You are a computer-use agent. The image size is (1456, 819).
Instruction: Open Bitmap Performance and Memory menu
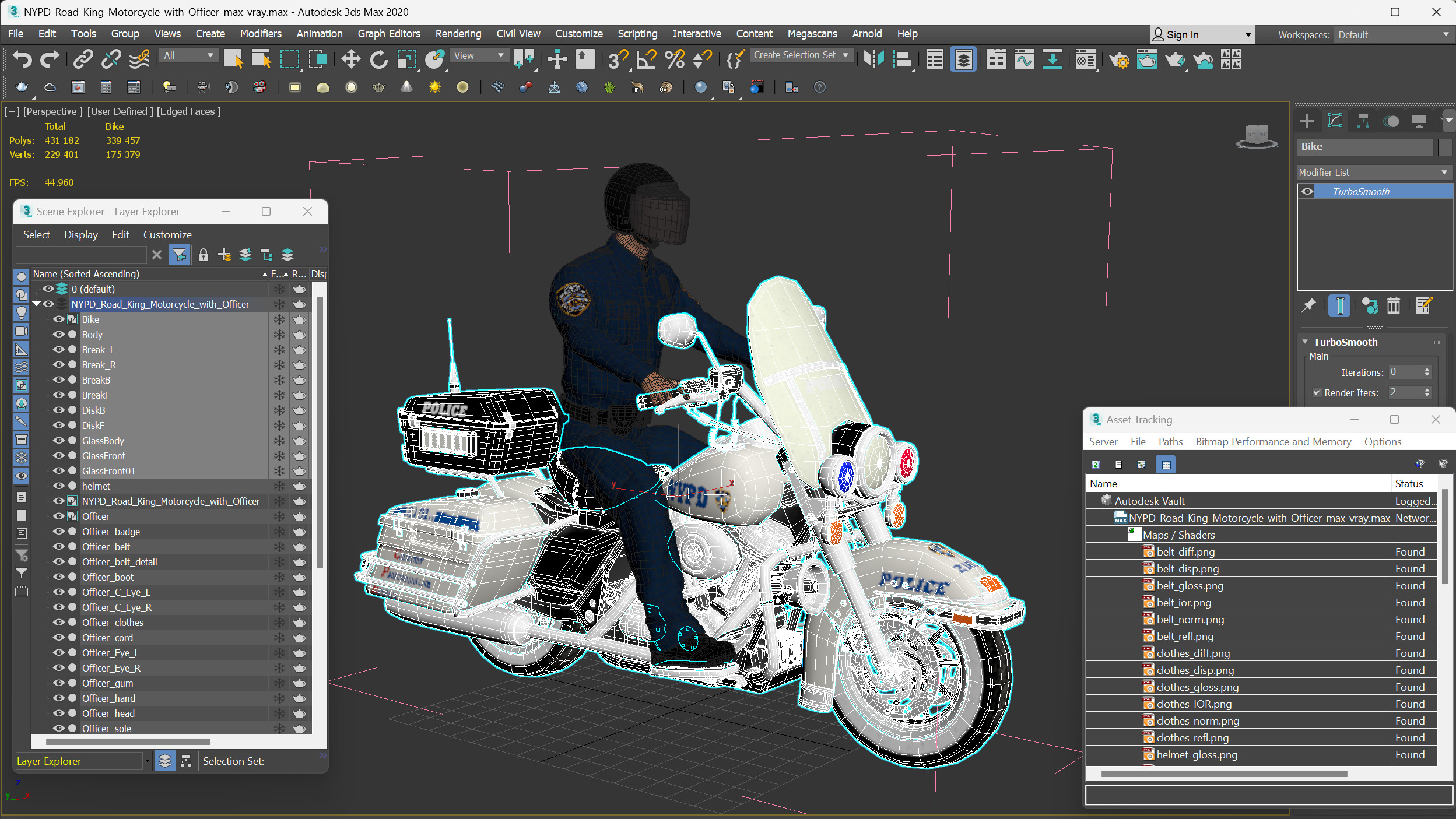[x=1273, y=441]
